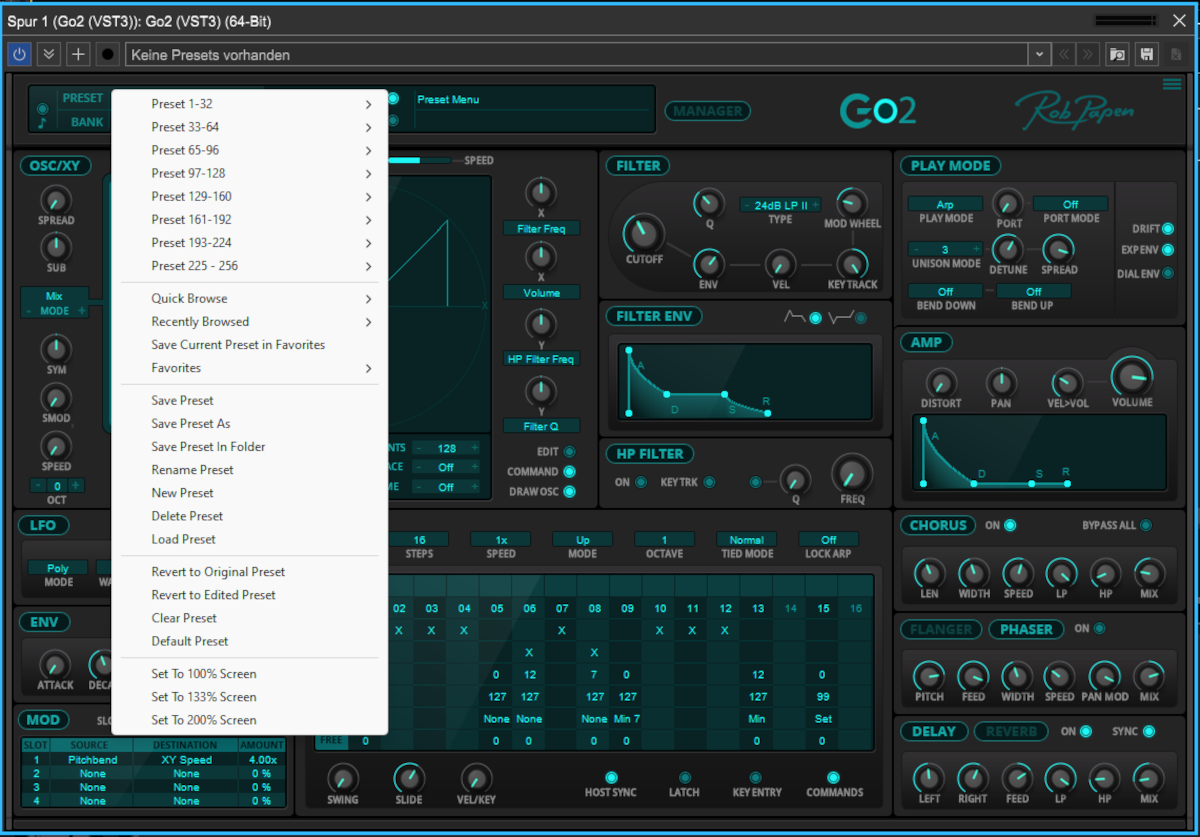Toggle the EXP ENV switch
Viewport: 1200px width, 837px height.
click(1167, 250)
